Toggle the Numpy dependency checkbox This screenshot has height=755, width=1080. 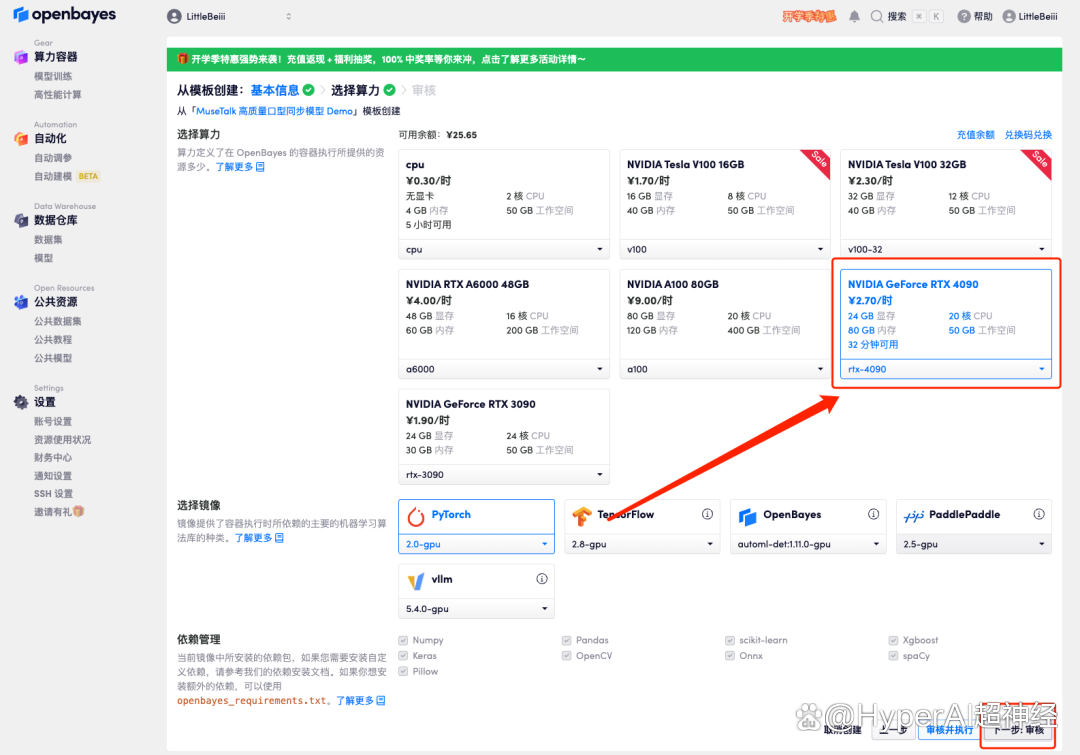pos(403,641)
